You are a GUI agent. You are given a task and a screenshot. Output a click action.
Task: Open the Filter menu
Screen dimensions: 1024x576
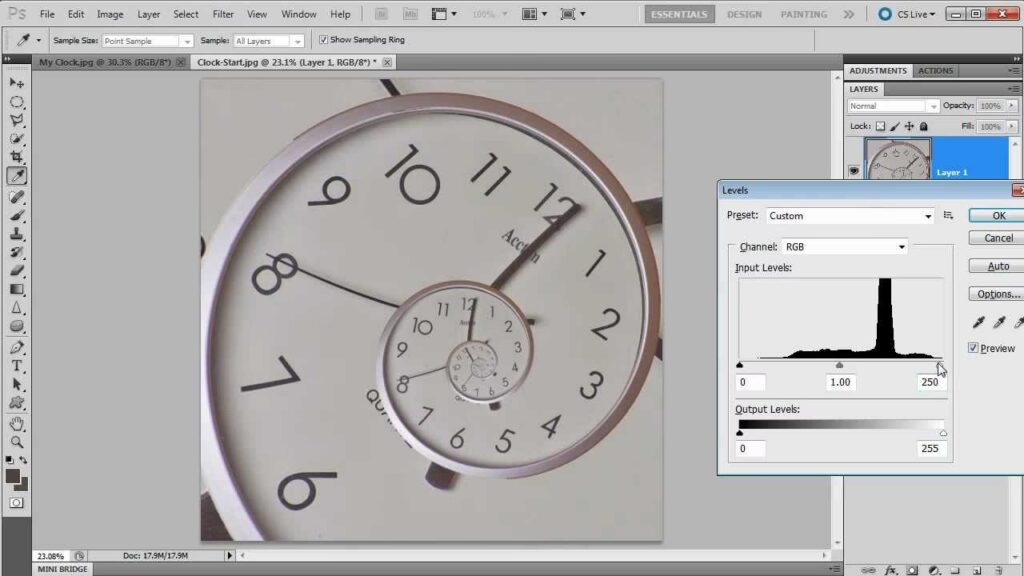(223, 14)
